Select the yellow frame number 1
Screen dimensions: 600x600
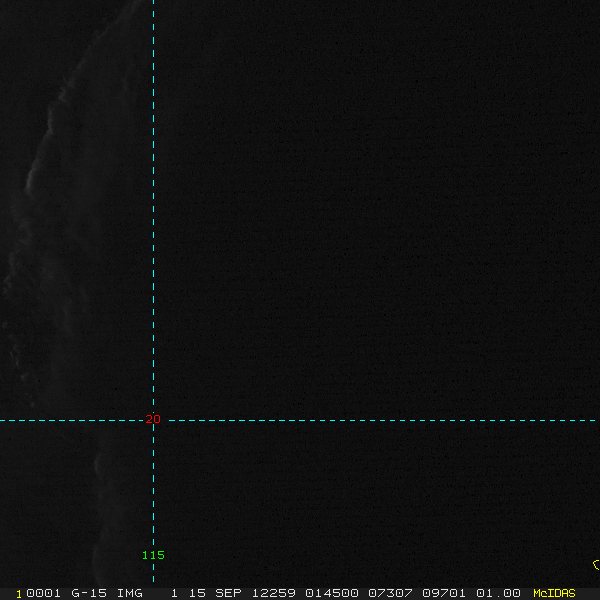19,594
